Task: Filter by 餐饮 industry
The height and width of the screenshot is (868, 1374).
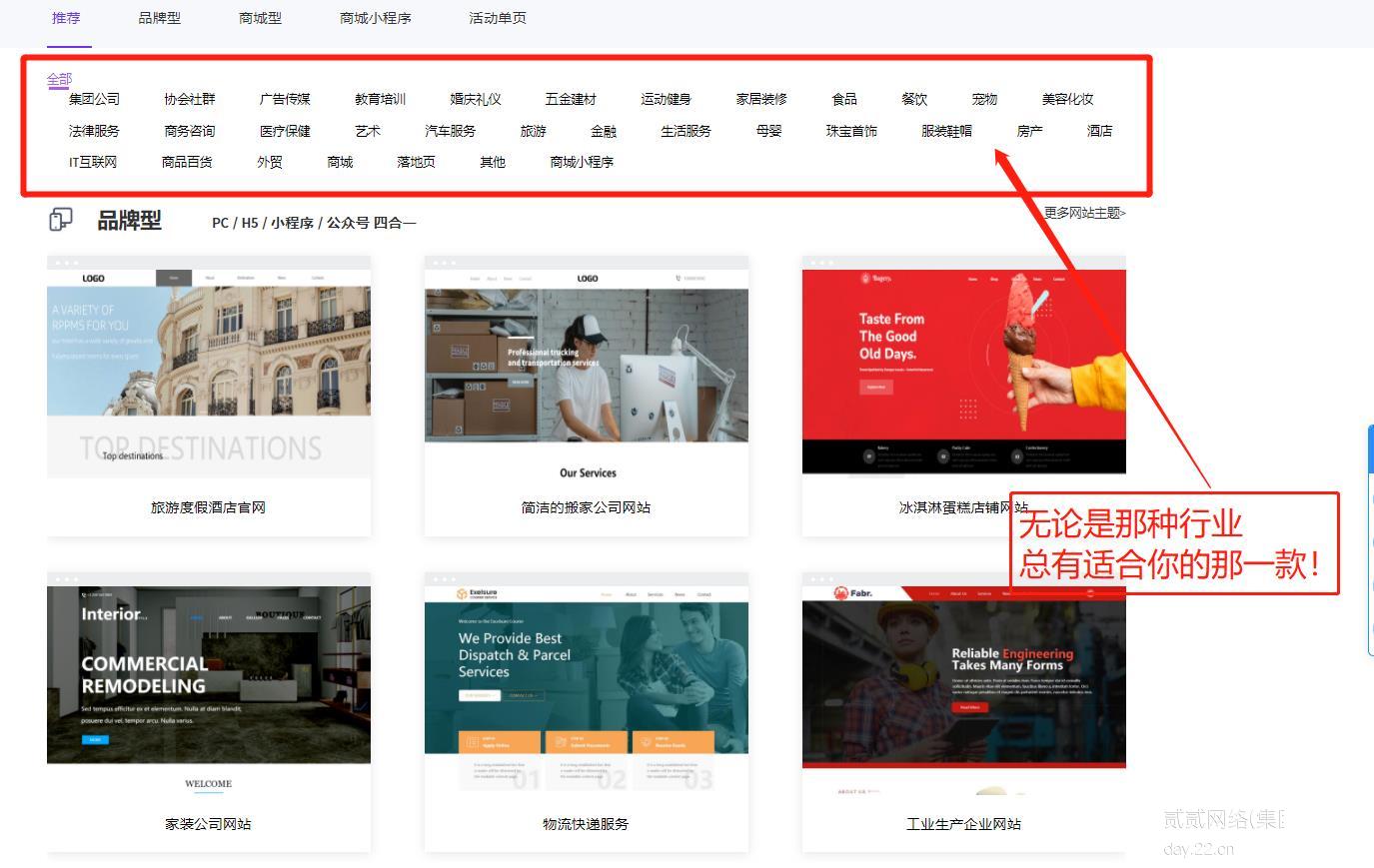Action: [913, 99]
